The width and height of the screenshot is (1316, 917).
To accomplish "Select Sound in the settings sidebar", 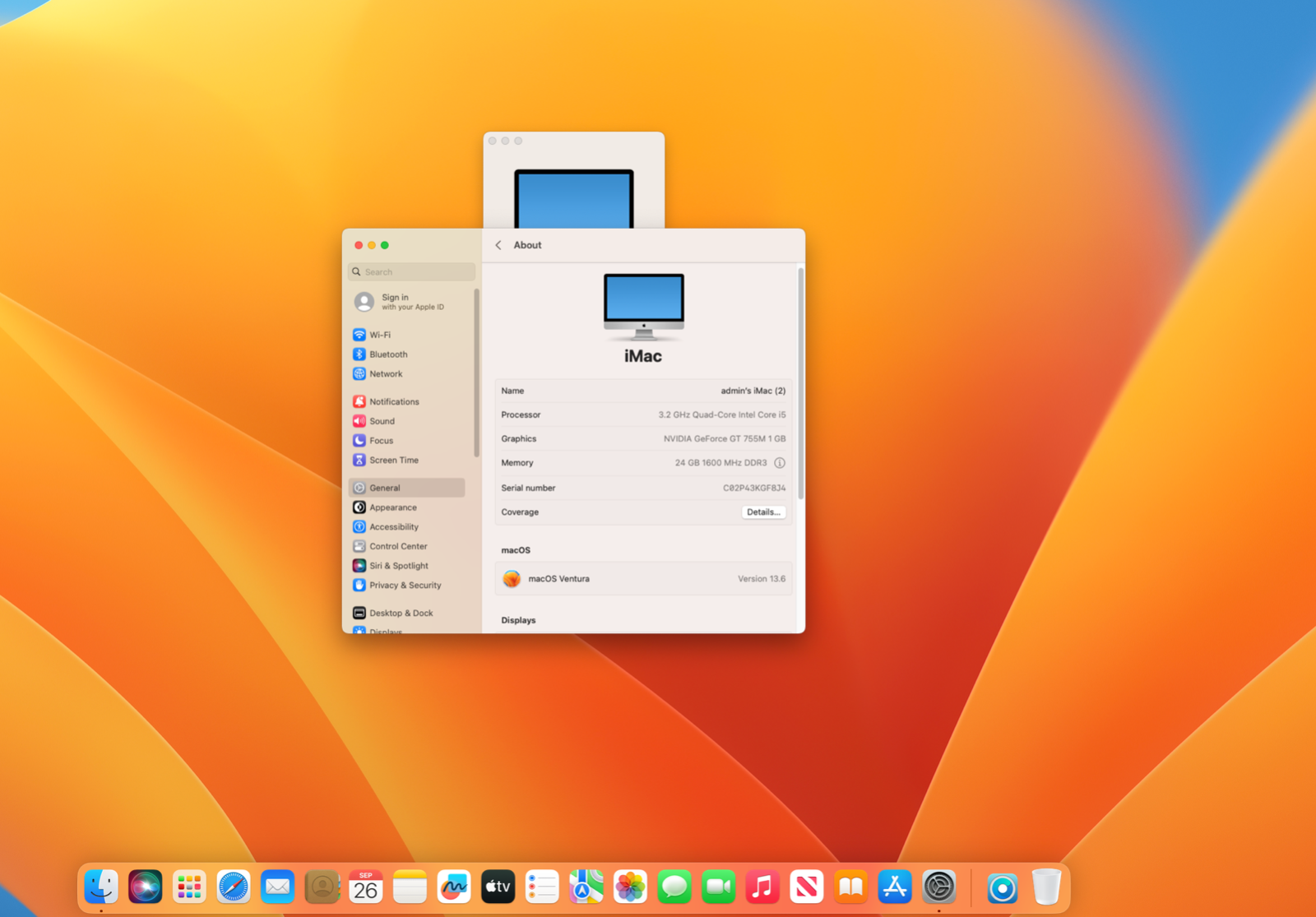I will tap(406, 421).
